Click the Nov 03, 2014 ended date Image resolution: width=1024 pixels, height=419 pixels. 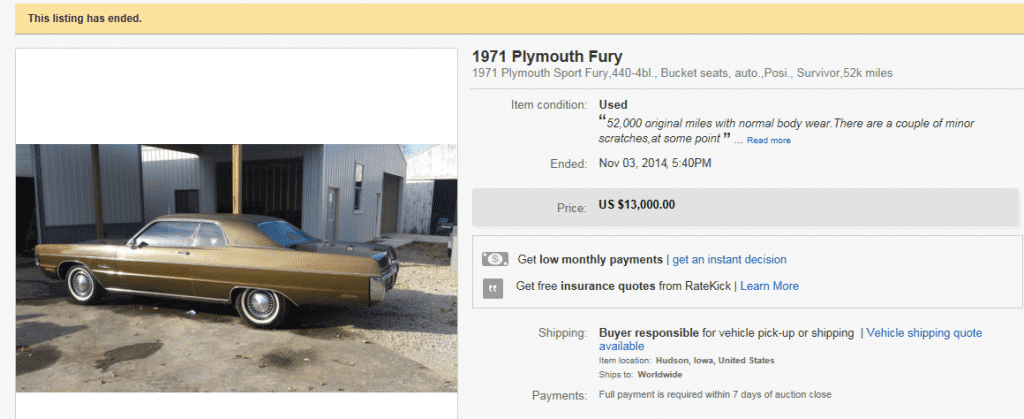point(655,163)
